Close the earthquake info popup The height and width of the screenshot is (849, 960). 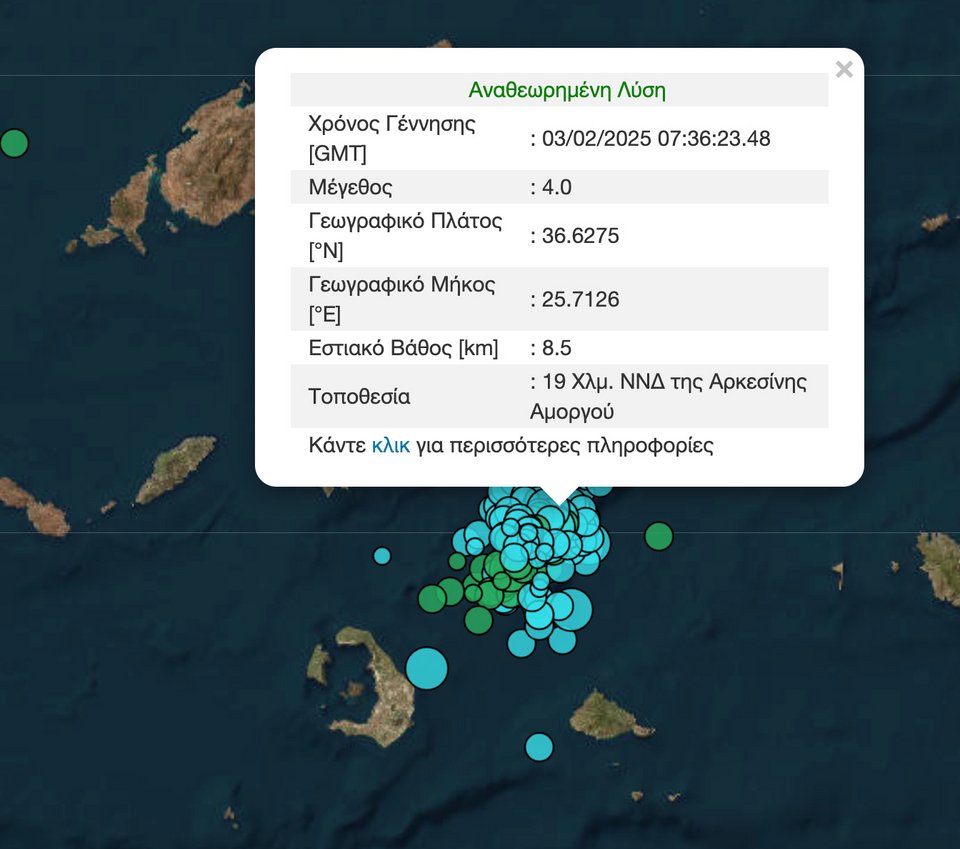(x=844, y=69)
